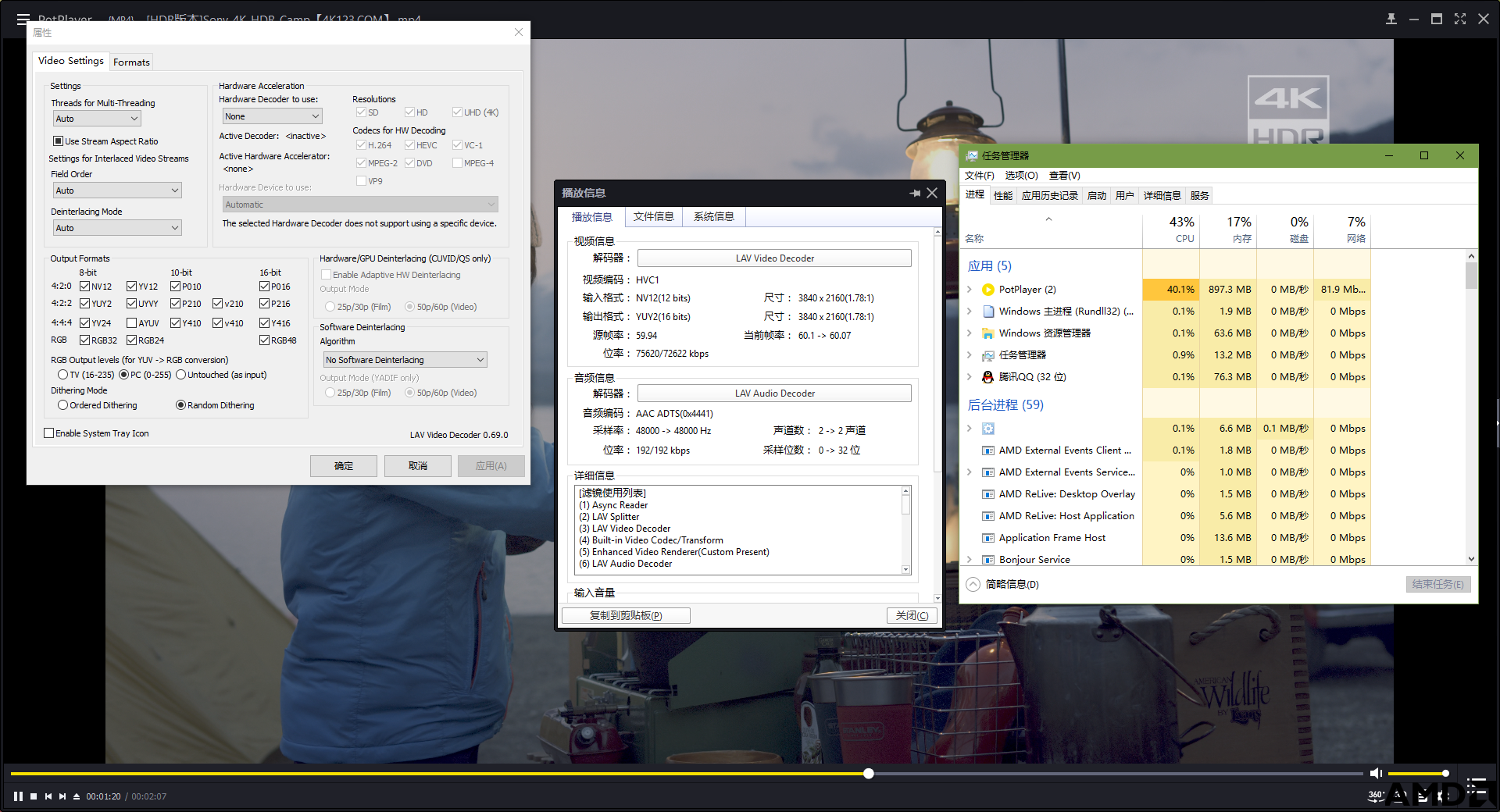Open Hardware Decoder to use dropdown

point(272,116)
